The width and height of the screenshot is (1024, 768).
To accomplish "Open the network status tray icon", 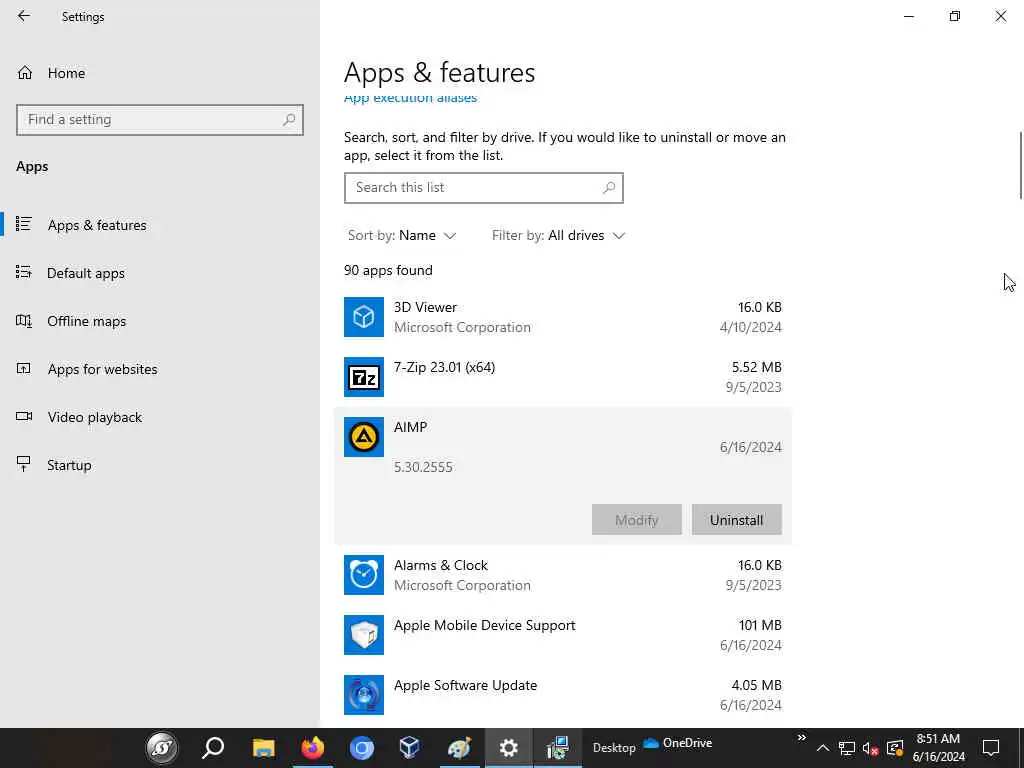I will tap(847, 748).
